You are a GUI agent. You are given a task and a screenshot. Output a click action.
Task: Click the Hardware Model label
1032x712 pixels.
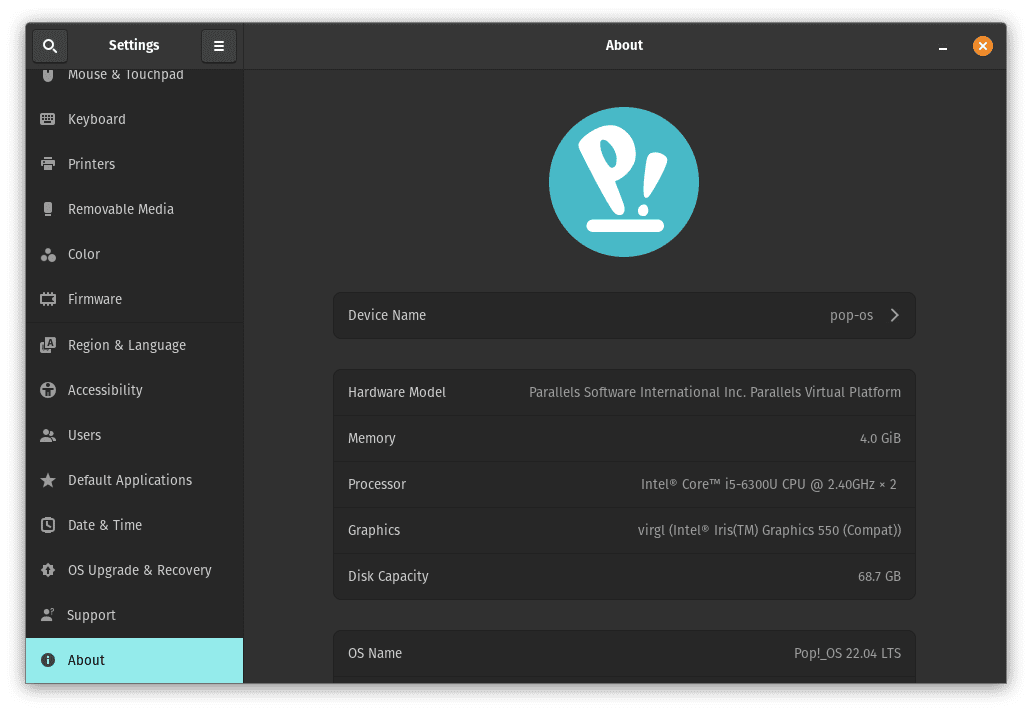(x=397, y=392)
